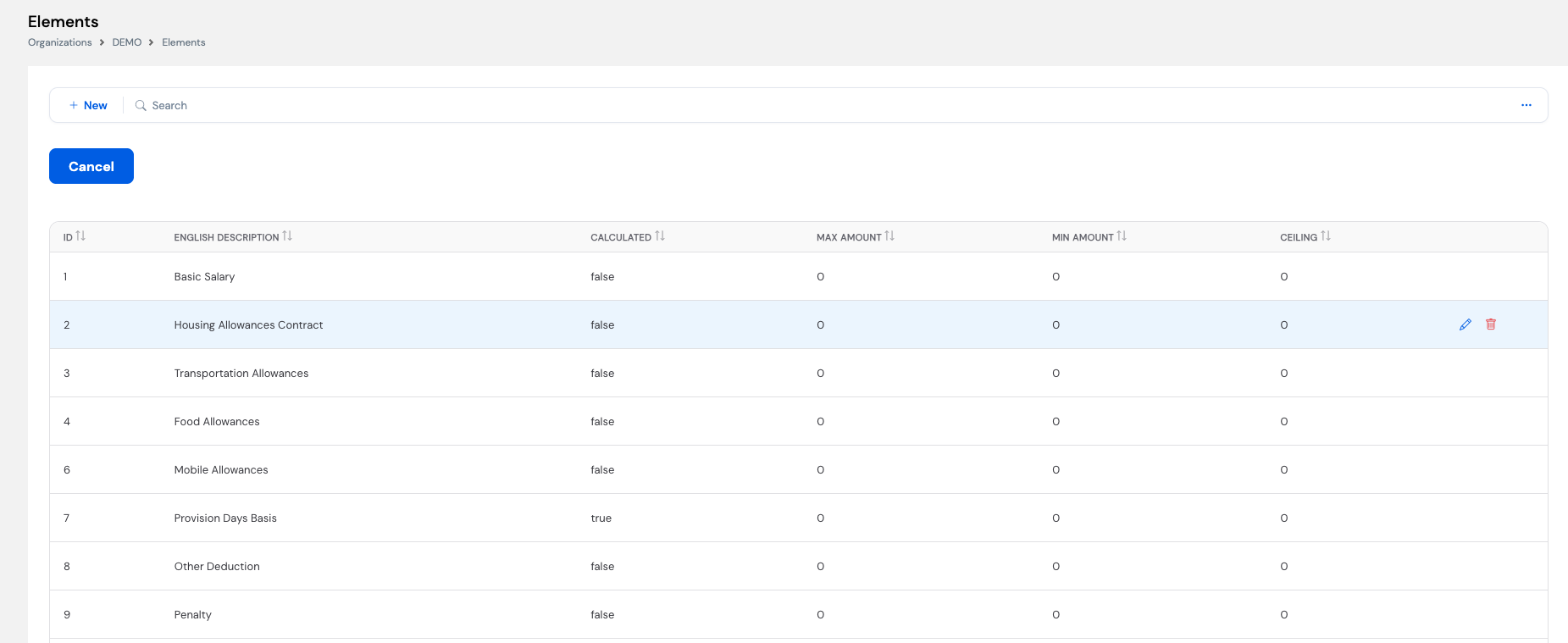Click Min Amount value for Mobile Allowances
The width and height of the screenshot is (1568, 643).
coord(1055,470)
